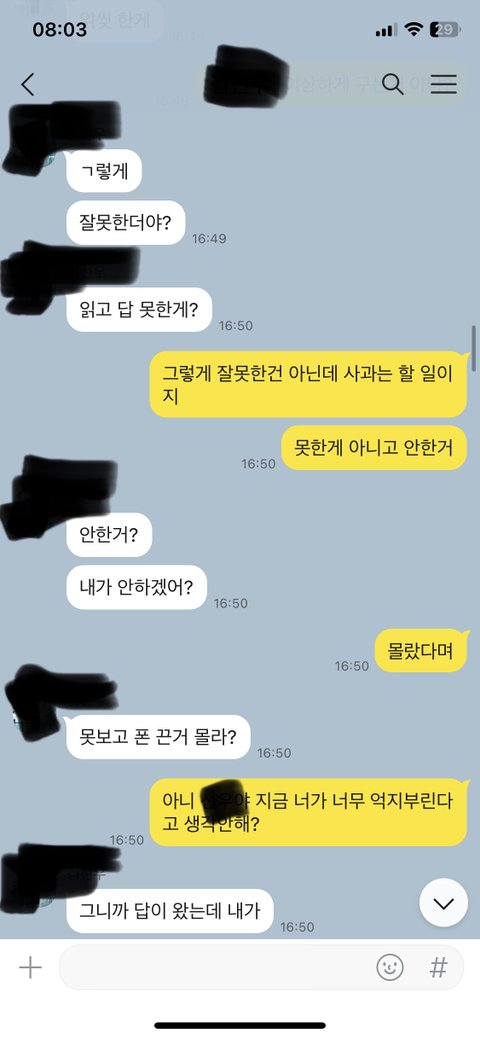Tap the message "못보고 폰 끈거 몰라?"
This screenshot has height=1039, width=480.
pyautogui.click(x=158, y=737)
